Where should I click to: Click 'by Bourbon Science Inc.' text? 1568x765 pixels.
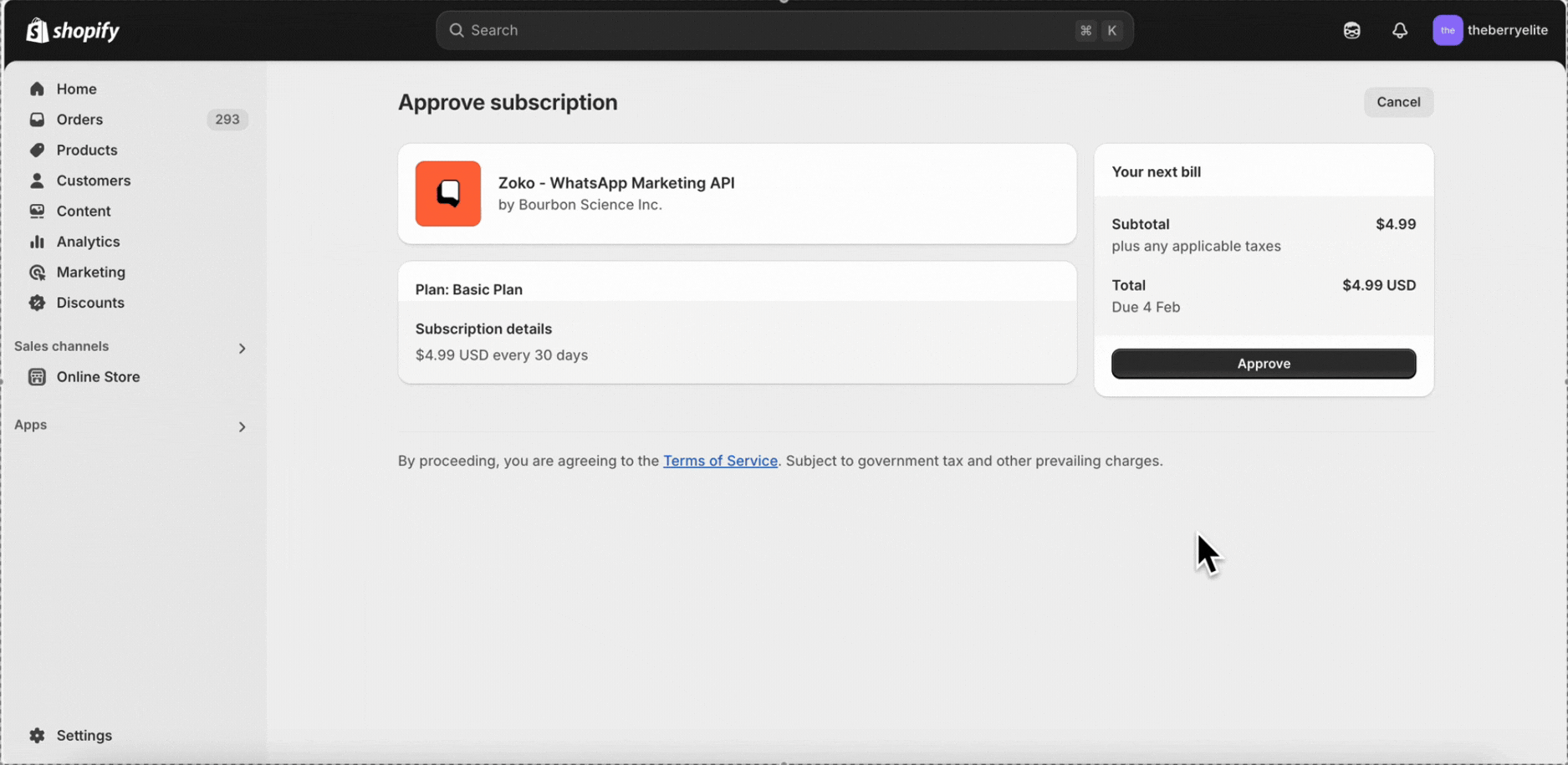pyautogui.click(x=580, y=205)
